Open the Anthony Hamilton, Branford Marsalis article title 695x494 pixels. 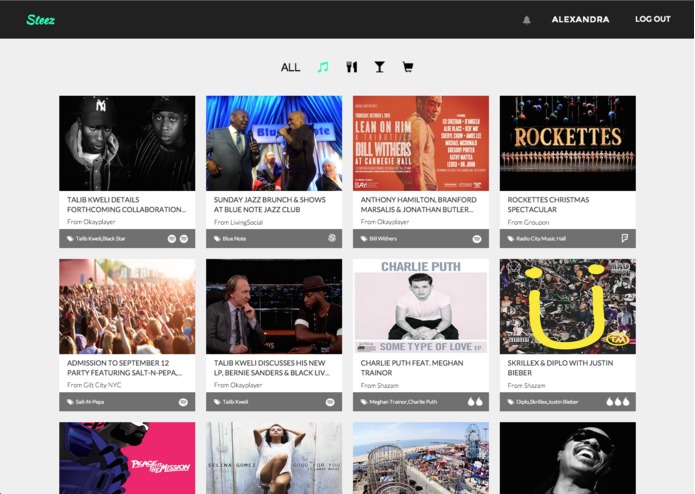[418, 205]
